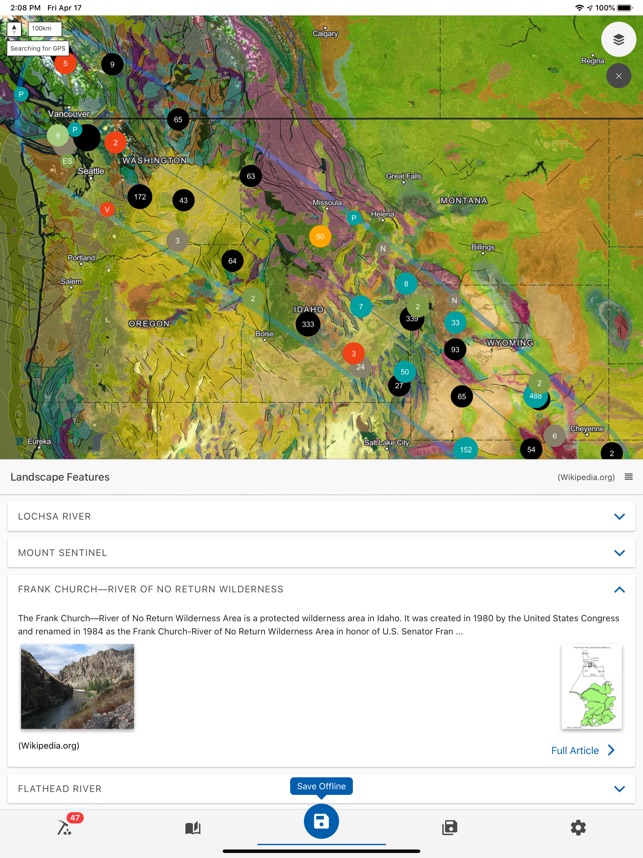Open the settings gear tab
This screenshot has height=858, width=643.
coord(578,827)
